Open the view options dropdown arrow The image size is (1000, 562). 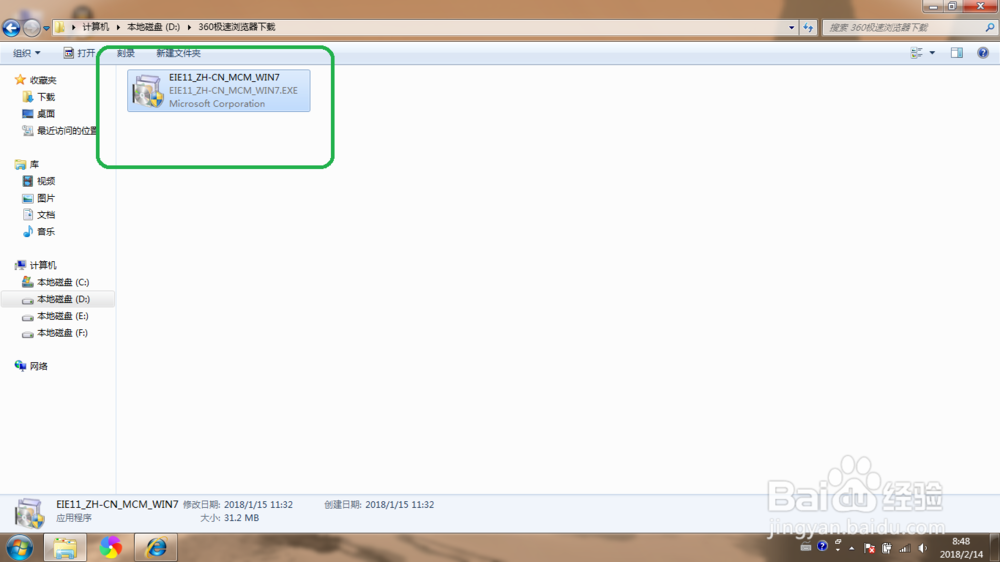click(x=932, y=53)
